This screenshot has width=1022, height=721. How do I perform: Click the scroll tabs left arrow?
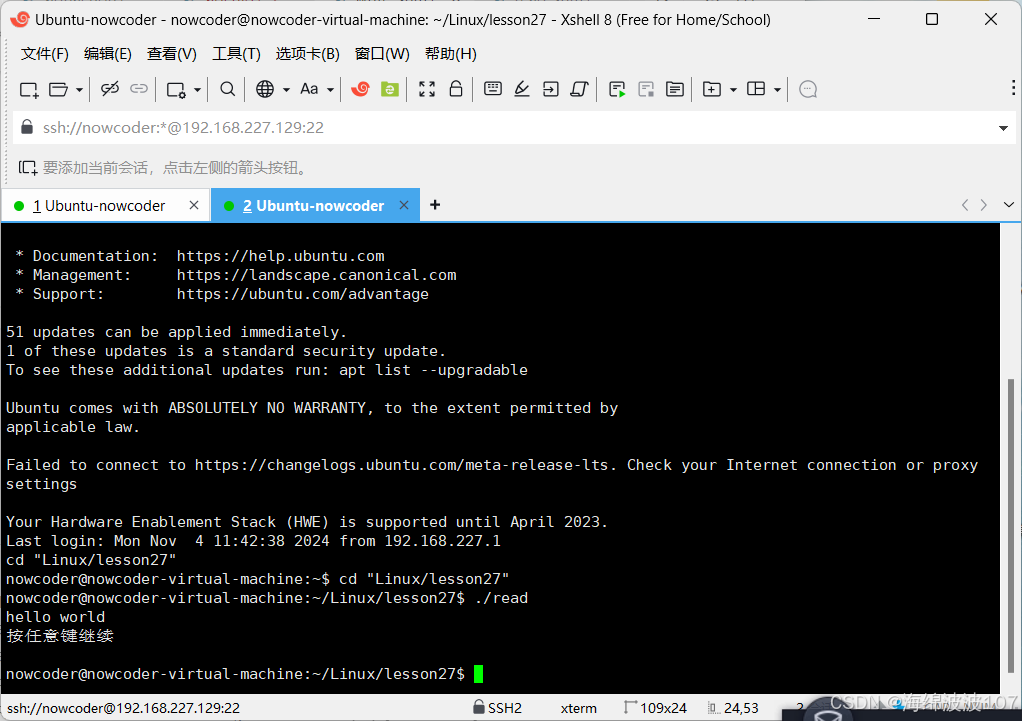click(x=965, y=205)
